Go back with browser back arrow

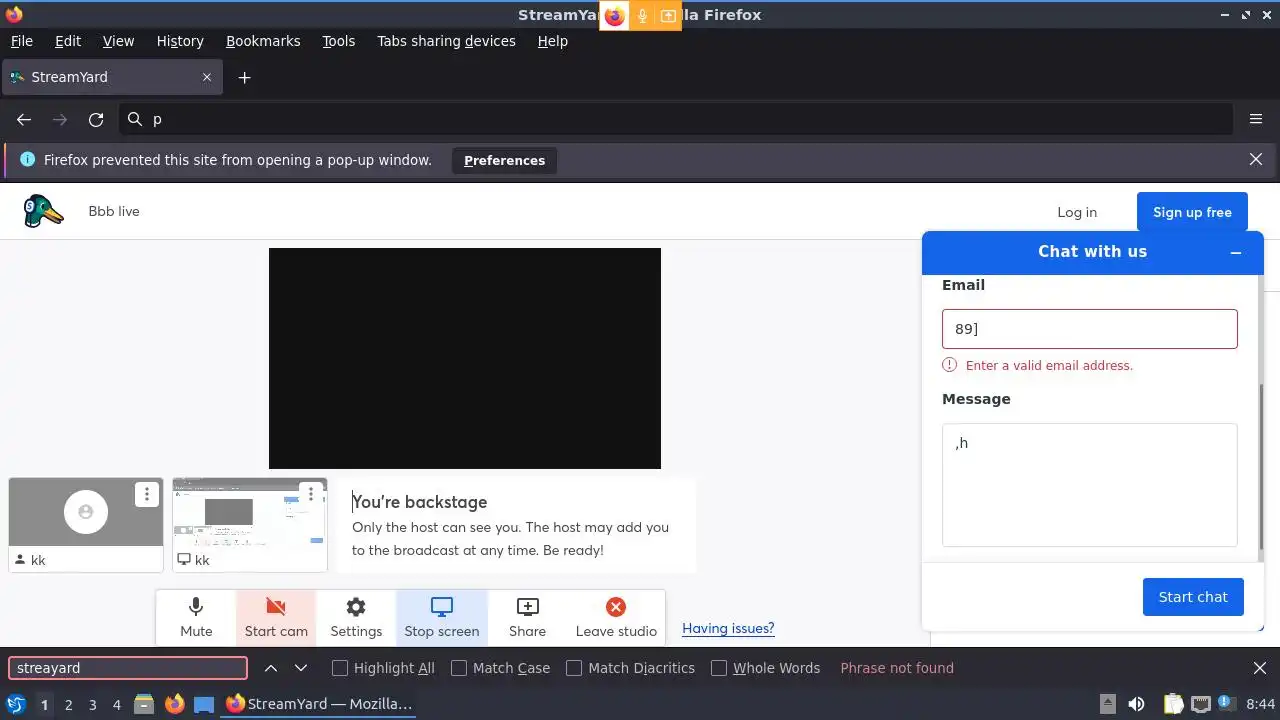pos(24,119)
